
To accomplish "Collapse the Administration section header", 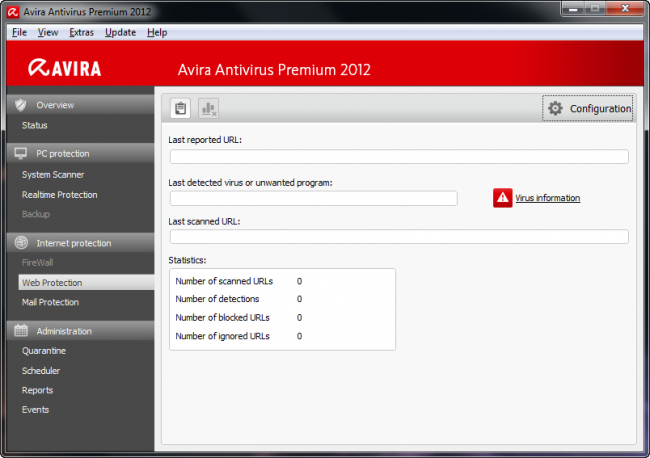I will [x=80, y=331].
